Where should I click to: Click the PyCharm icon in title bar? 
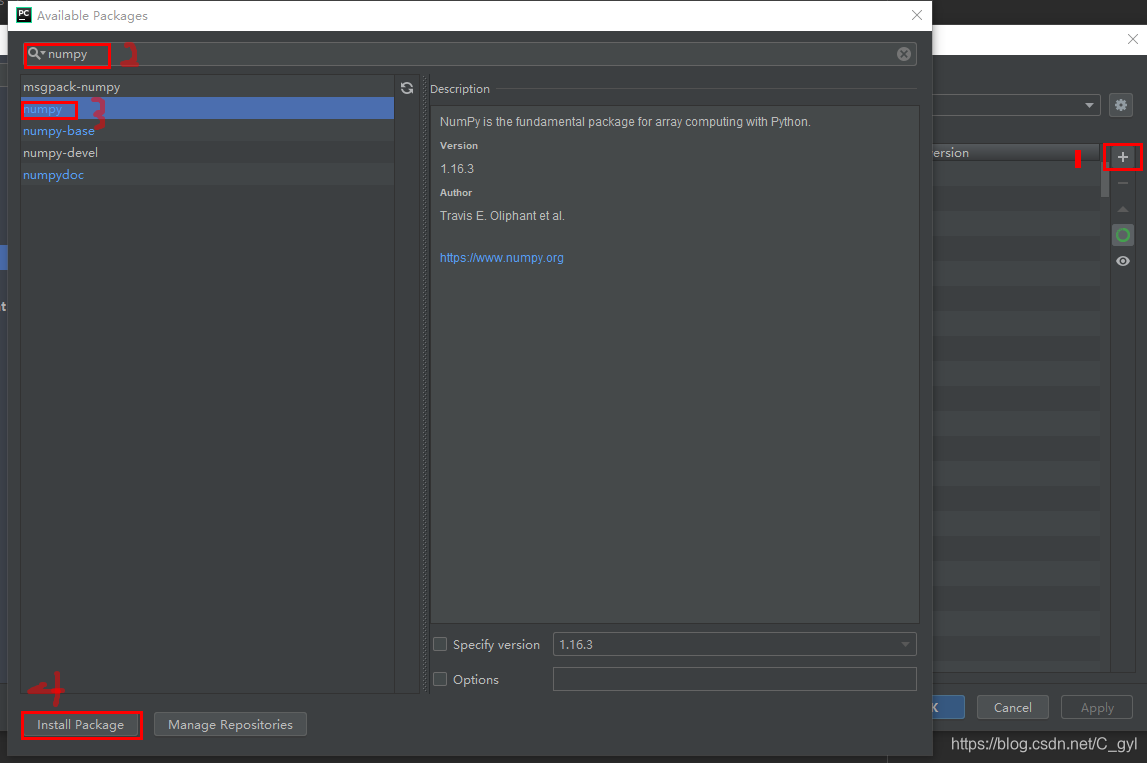pos(23,15)
